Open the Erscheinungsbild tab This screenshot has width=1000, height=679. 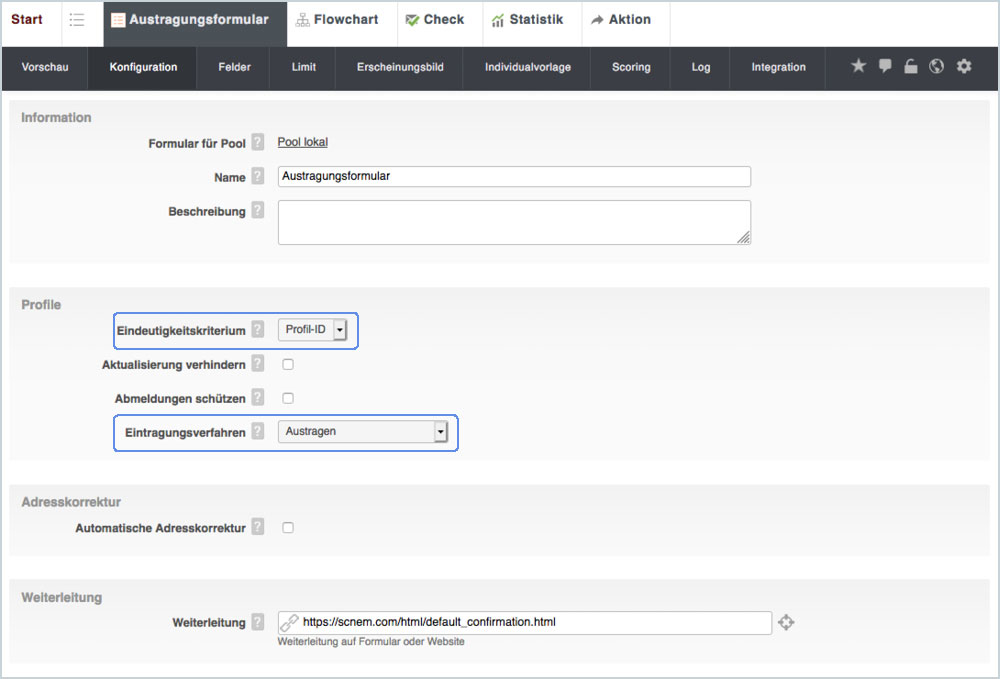point(400,67)
